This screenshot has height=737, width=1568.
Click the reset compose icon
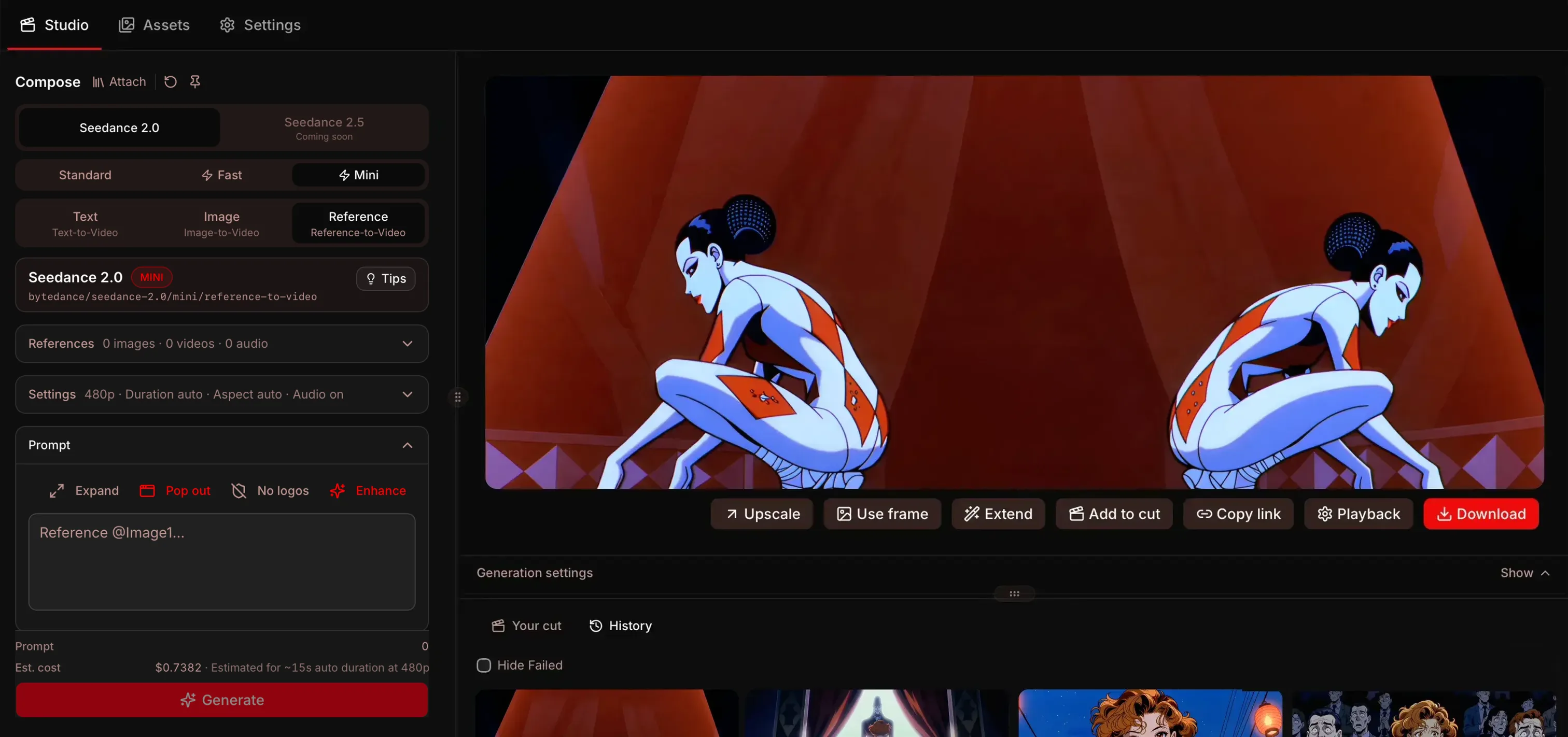point(171,81)
